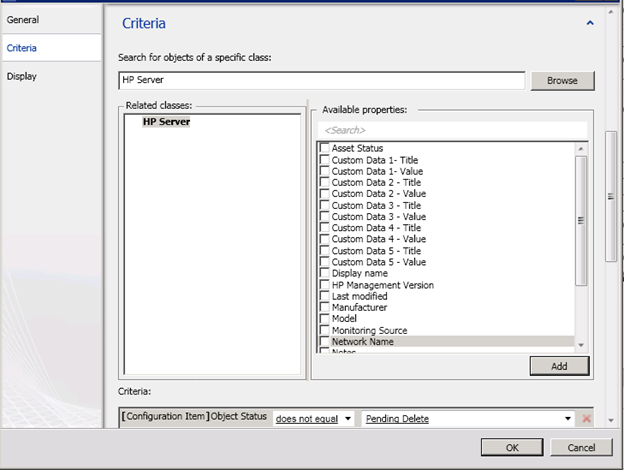Image resolution: width=624 pixels, height=470 pixels.
Task: Tick the Manufacturer property checkbox
Action: point(325,308)
